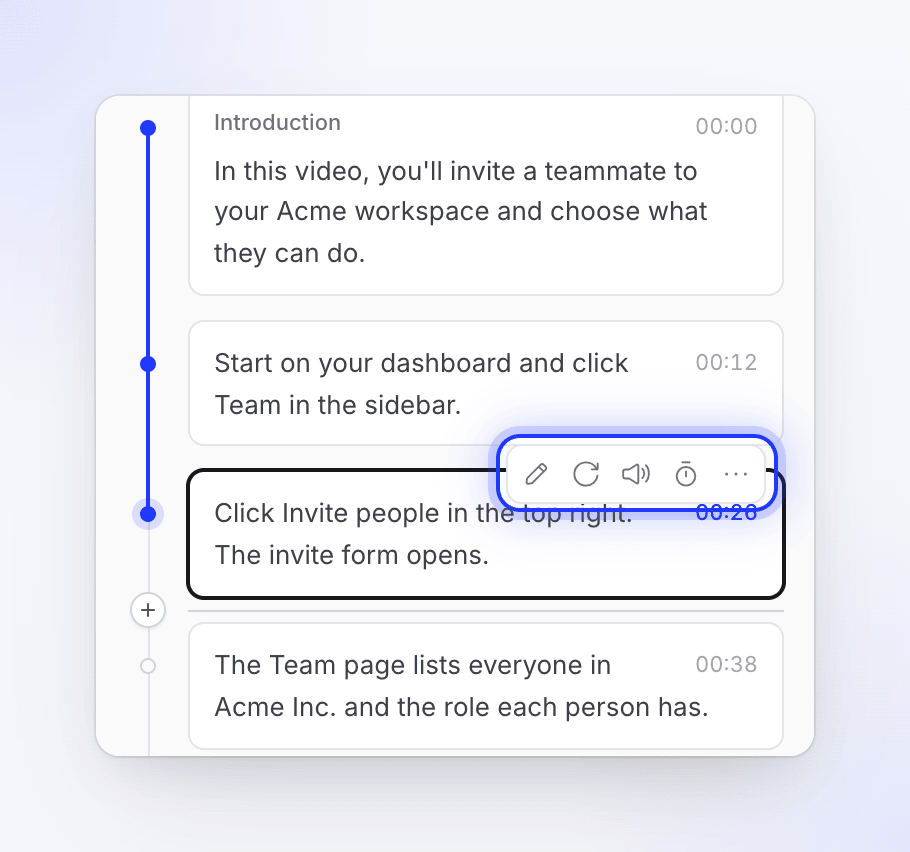The height and width of the screenshot is (852, 910).
Task: Click 'The invite form opens.' text
Action: (x=352, y=555)
